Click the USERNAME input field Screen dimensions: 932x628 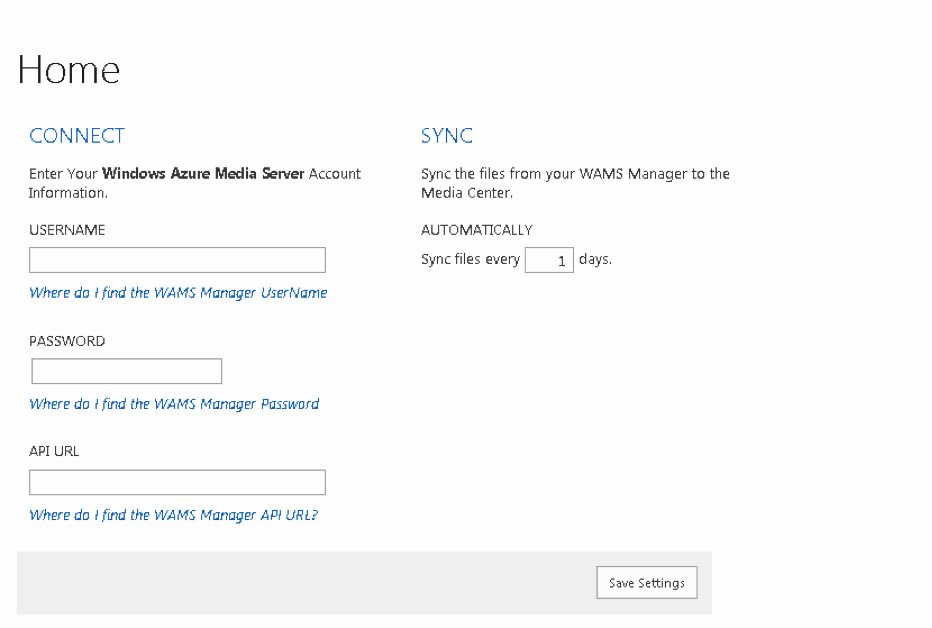point(177,260)
